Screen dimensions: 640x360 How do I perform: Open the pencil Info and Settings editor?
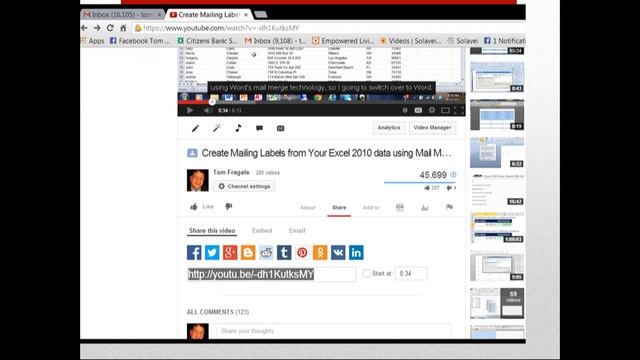pyautogui.click(x=196, y=128)
